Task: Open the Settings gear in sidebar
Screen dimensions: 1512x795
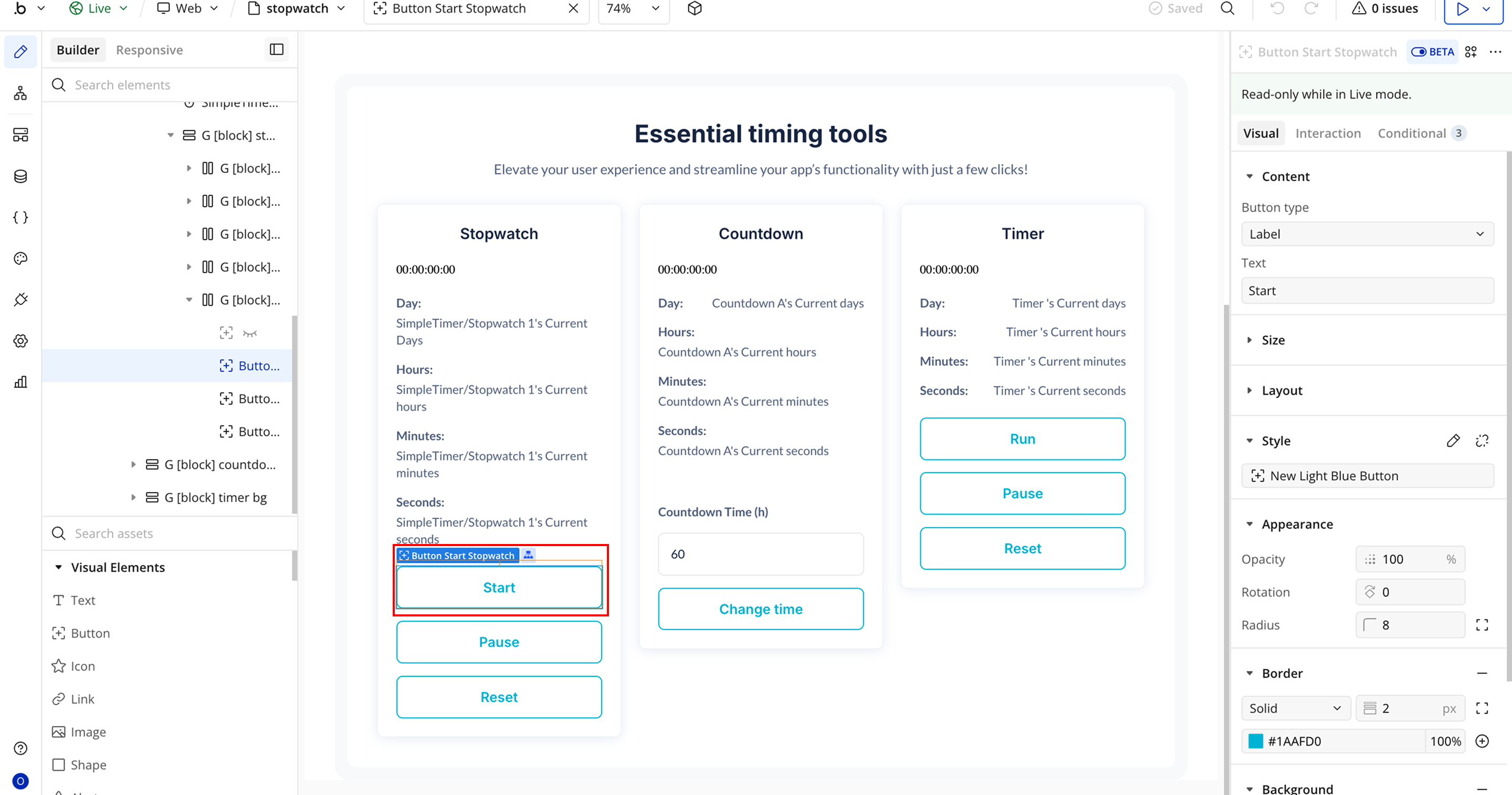Action: (20, 341)
